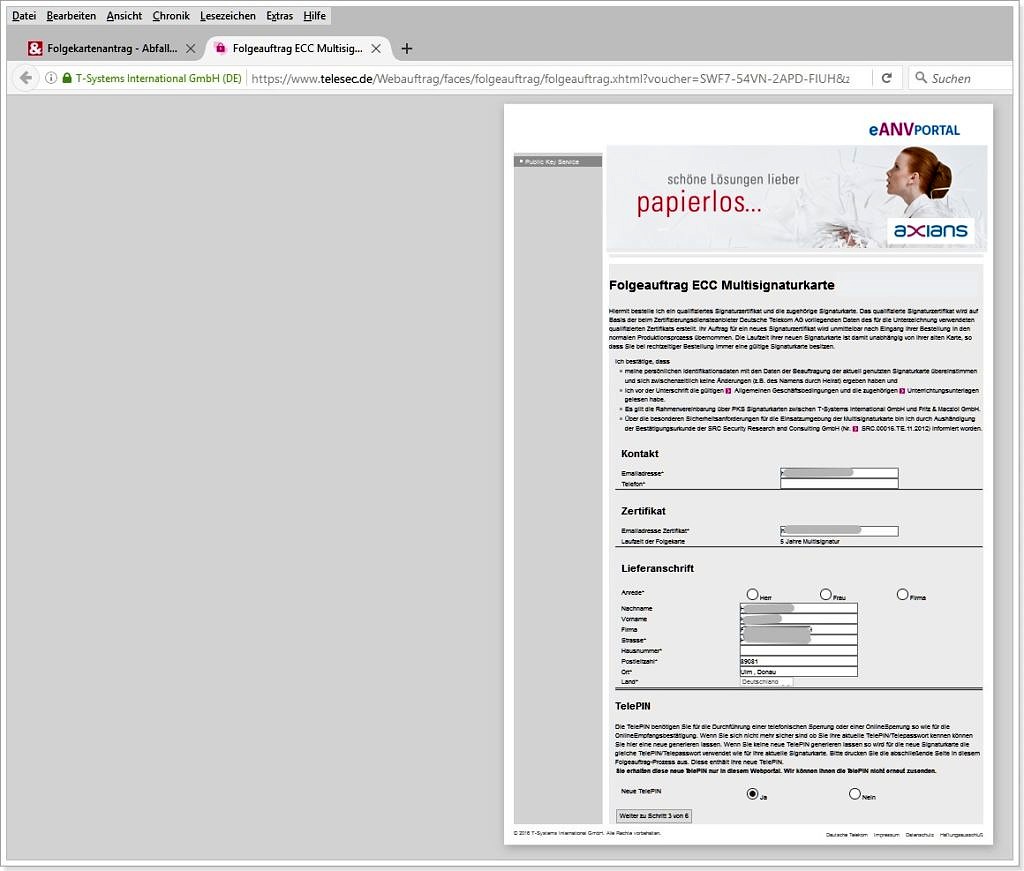Select the Firma salutation radio button
Viewport: 1024px width, 871px height.
pos(903,594)
